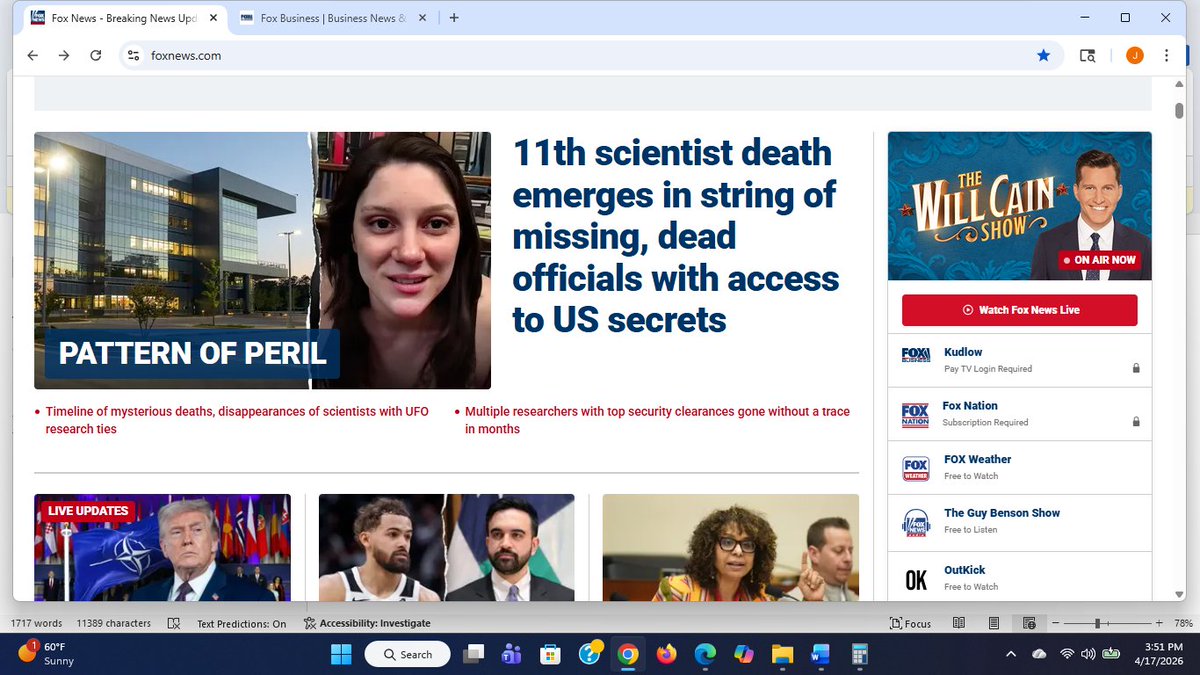
Task: Click 11389 characters in Word status bar
Action: coord(114,623)
